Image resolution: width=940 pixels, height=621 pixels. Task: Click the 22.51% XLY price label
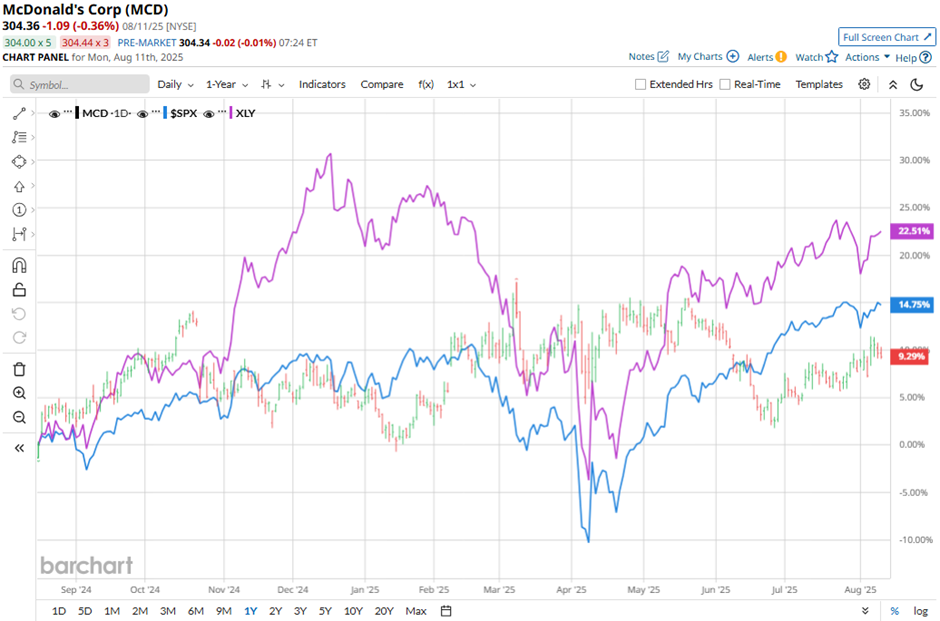(x=912, y=231)
